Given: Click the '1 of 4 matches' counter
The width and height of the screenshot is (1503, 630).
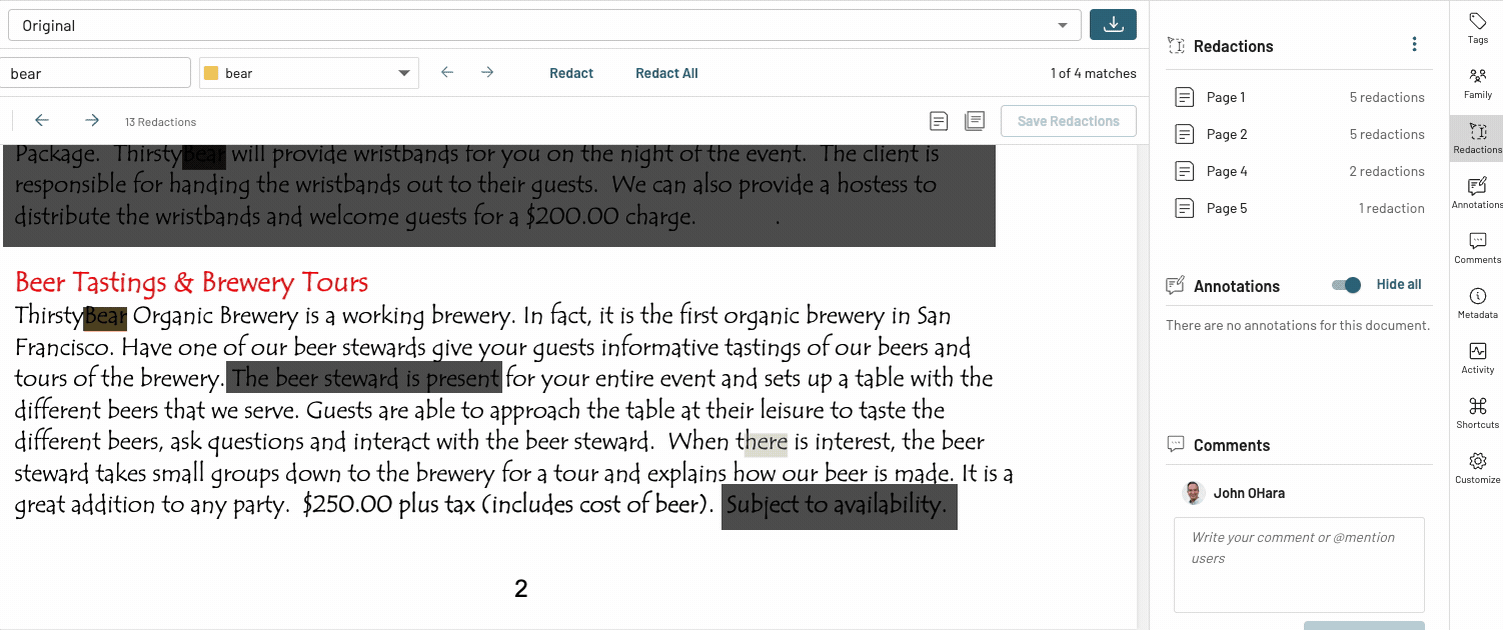Looking at the screenshot, I should (x=1093, y=73).
